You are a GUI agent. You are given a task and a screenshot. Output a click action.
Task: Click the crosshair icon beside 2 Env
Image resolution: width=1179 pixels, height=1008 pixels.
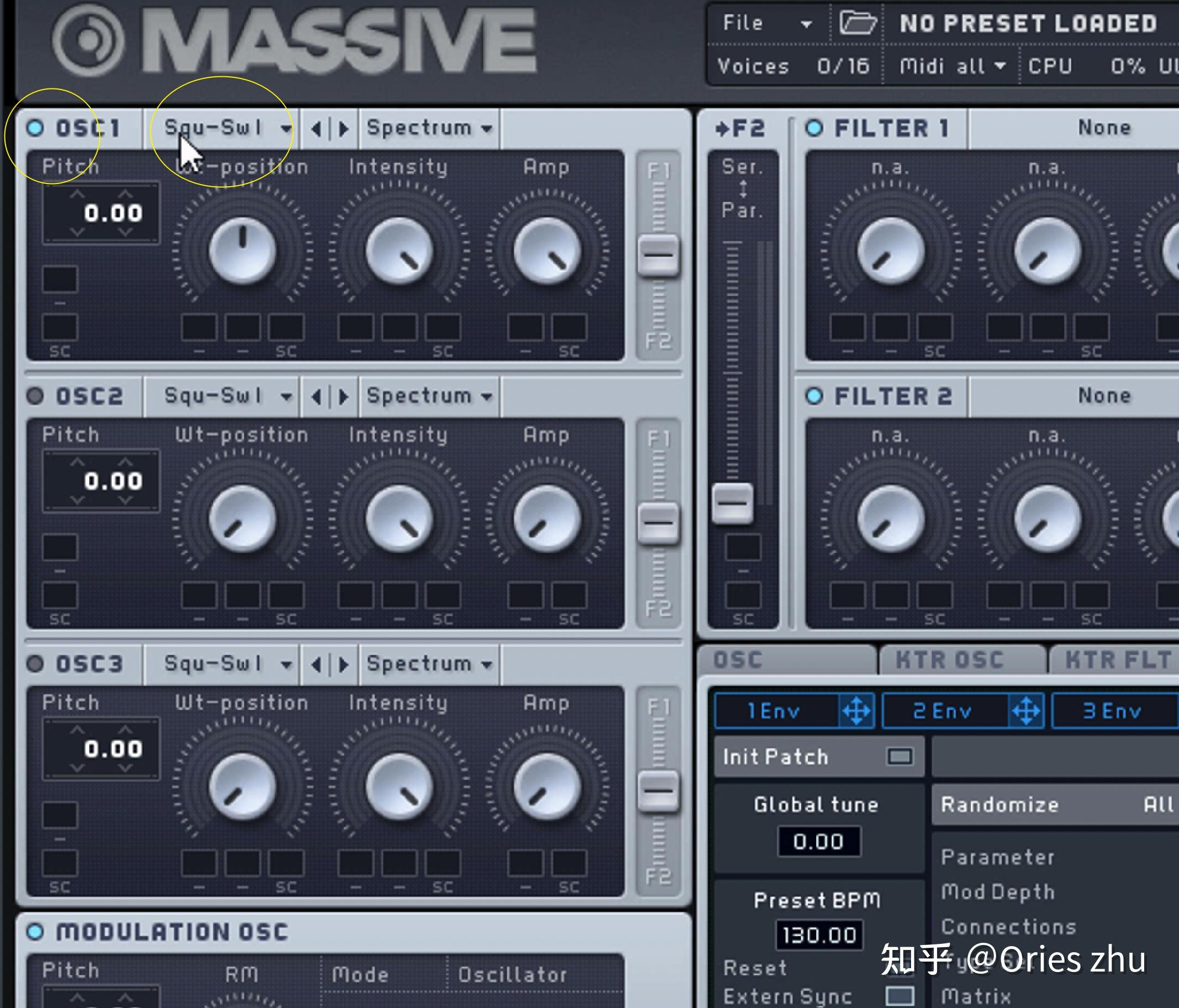[1027, 710]
